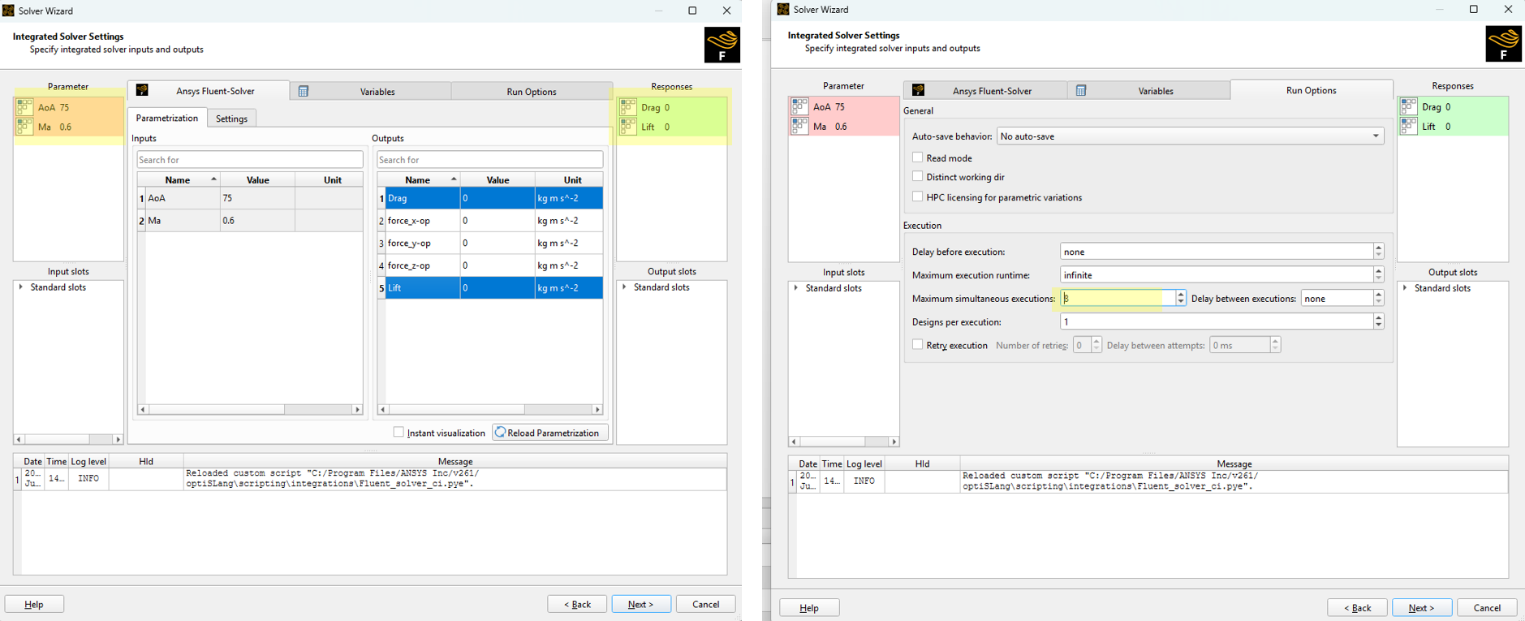Click Help in Parametrization wizard
1525x621 pixels.
pos(34,604)
